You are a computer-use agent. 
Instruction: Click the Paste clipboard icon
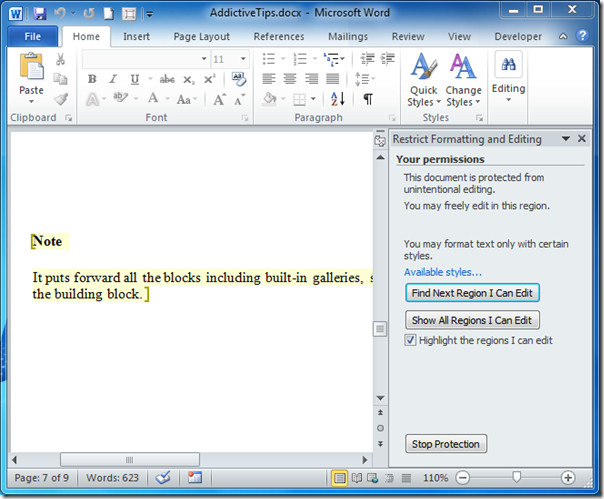pyautogui.click(x=32, y=67)
